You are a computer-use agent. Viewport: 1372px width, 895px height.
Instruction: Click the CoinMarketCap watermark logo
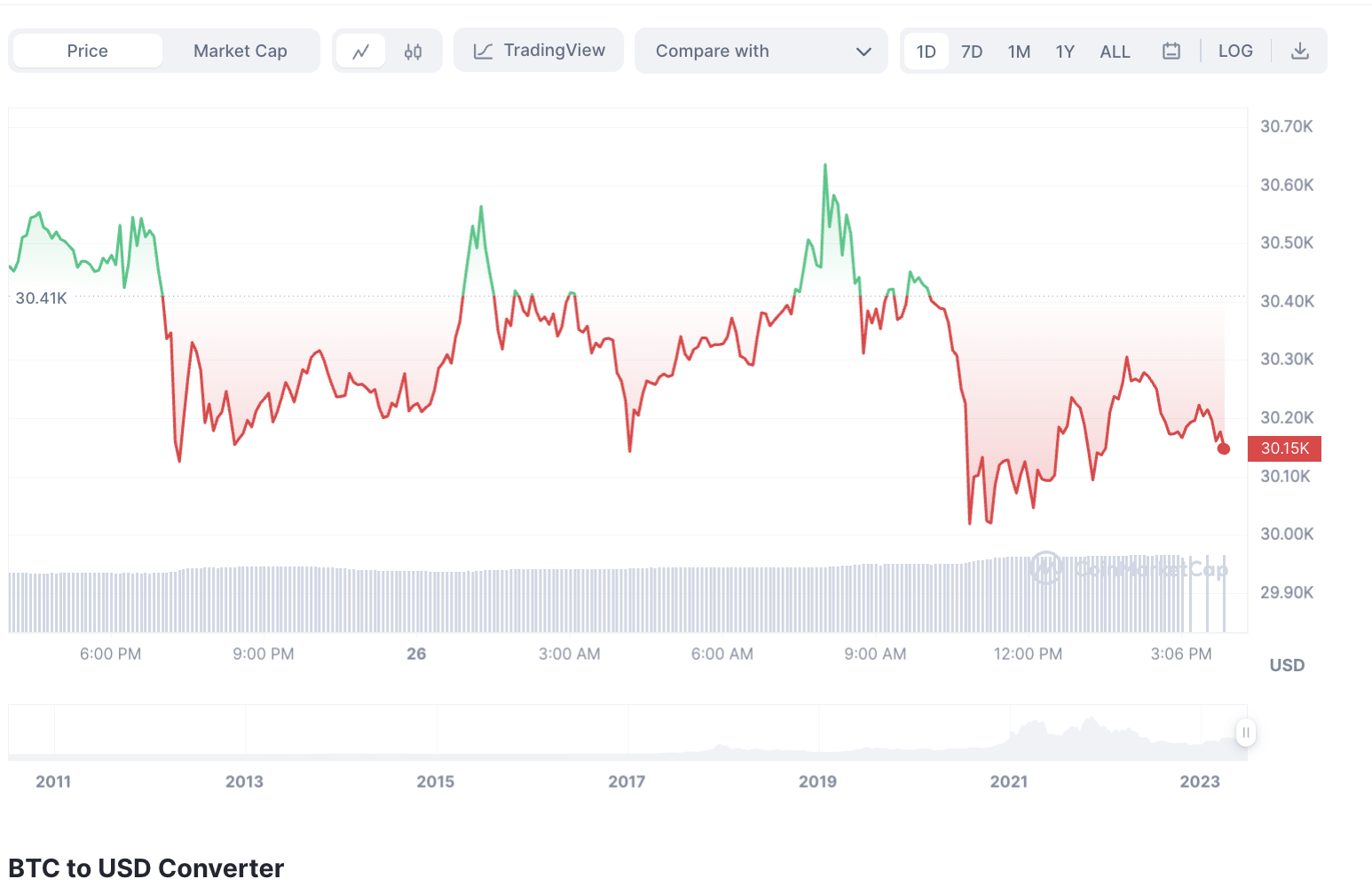click(1046, 567)
